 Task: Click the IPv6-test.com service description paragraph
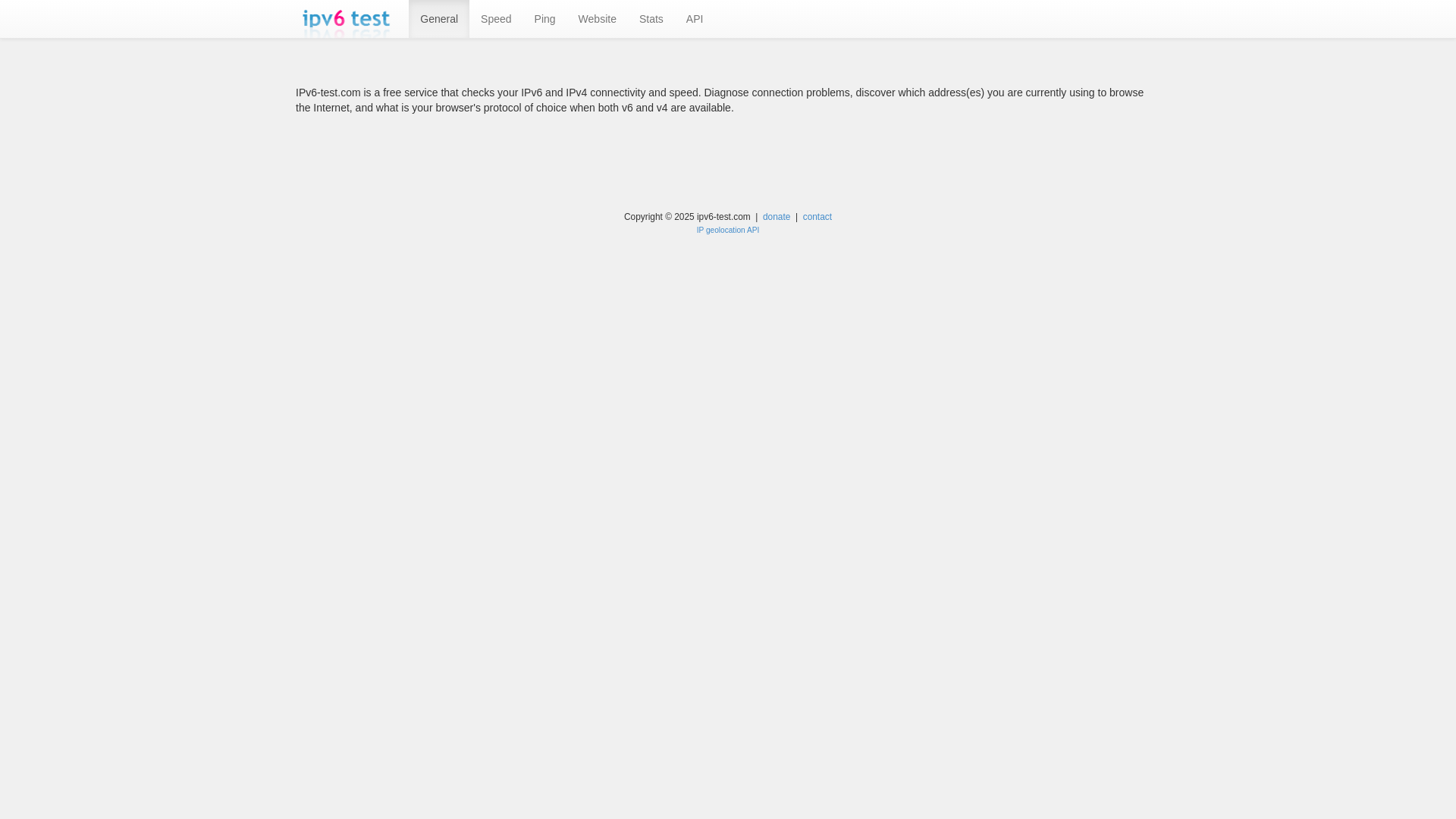720,100
